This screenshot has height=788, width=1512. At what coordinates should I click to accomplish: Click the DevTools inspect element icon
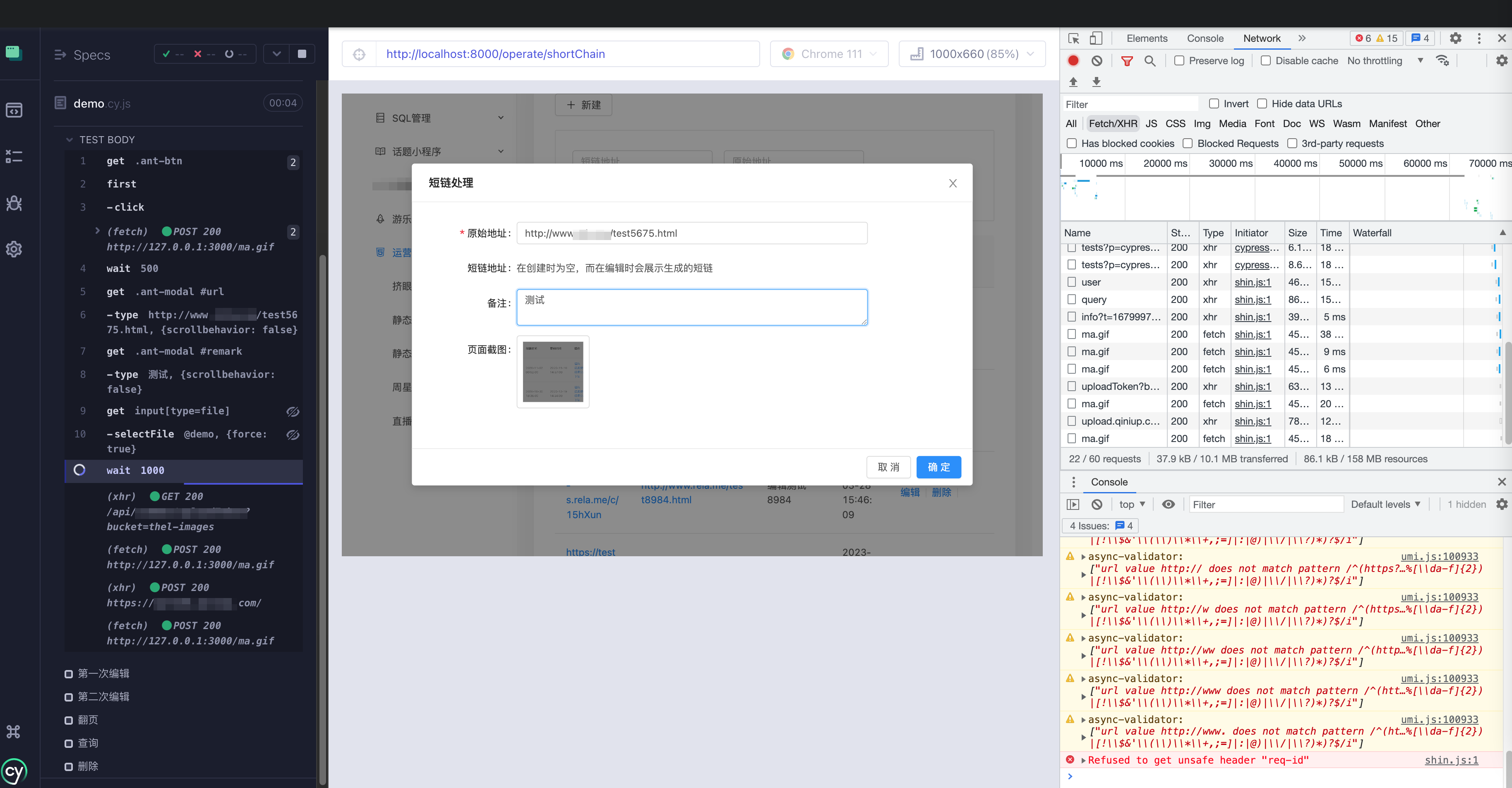[x=1073, y=38]
